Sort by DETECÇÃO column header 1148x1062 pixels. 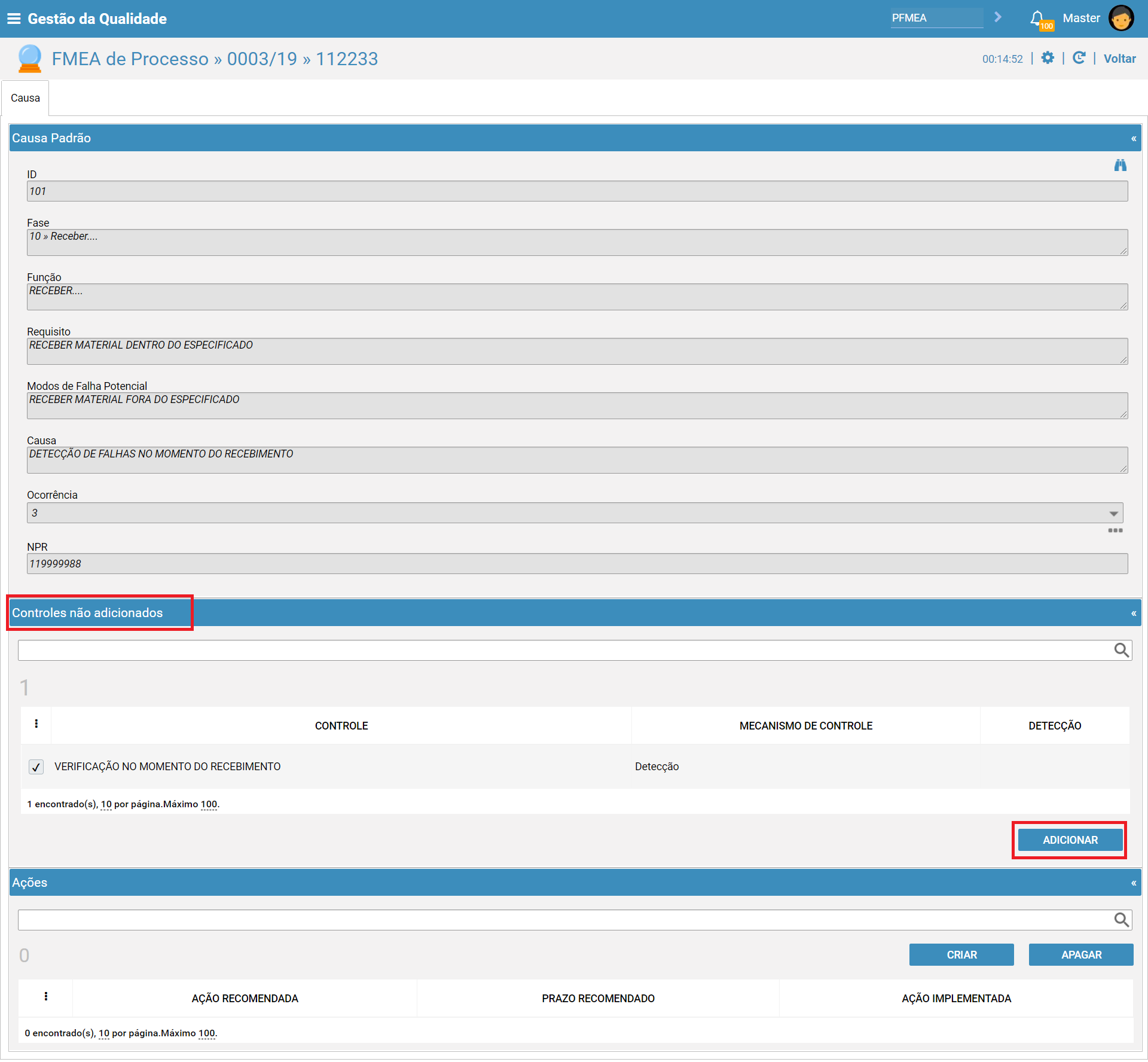1055,726
